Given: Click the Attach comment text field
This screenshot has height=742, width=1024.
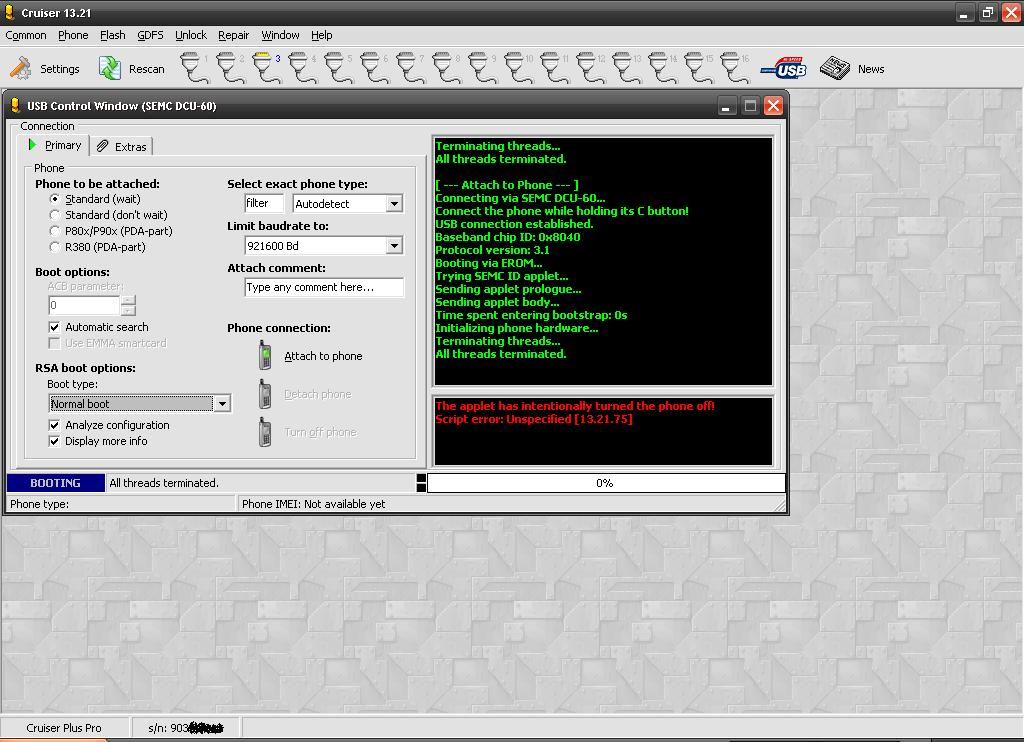Looking at the screenshot, I should click(324, 287).
